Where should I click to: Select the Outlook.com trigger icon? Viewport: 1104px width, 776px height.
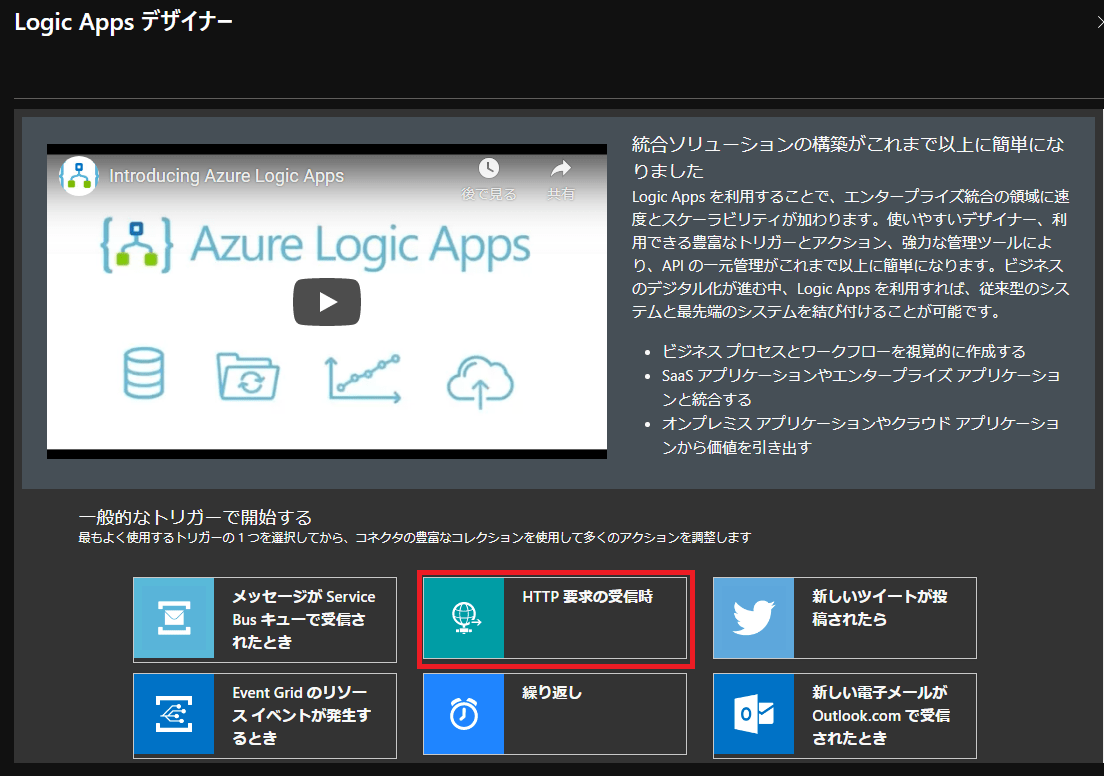(x=754, y=714)
